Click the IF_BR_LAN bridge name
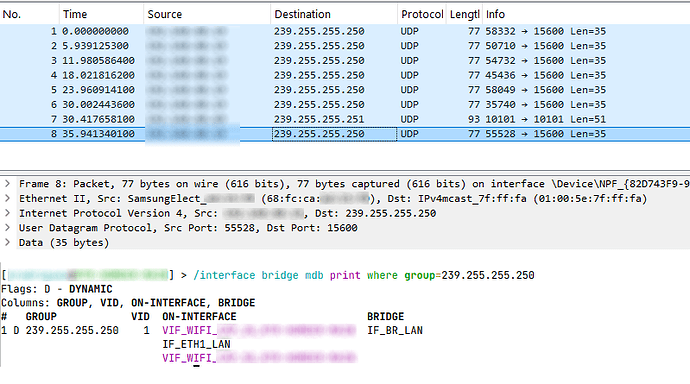 click(x=395, y=330)
